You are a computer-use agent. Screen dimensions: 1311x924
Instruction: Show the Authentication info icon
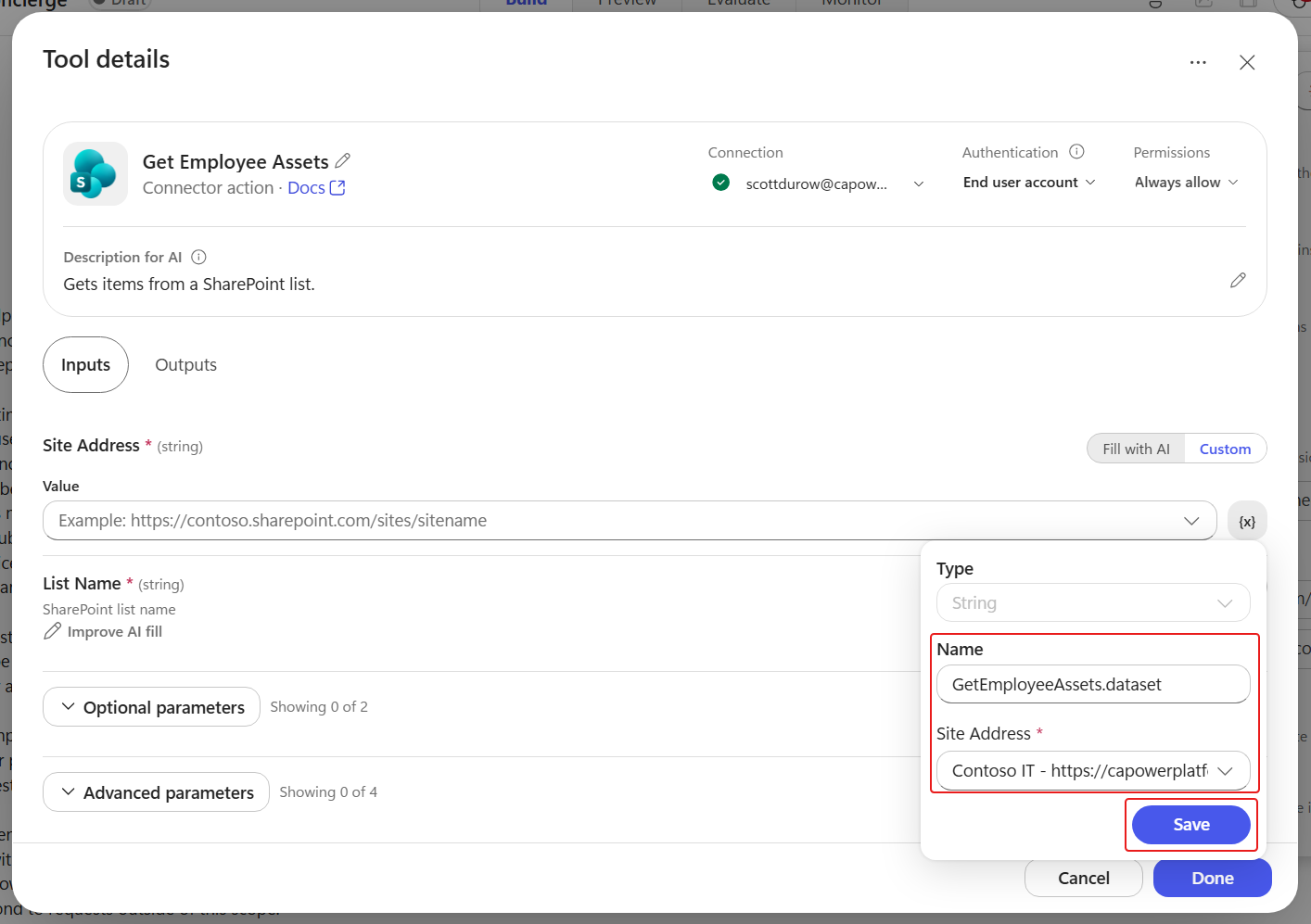point(1076,151)
